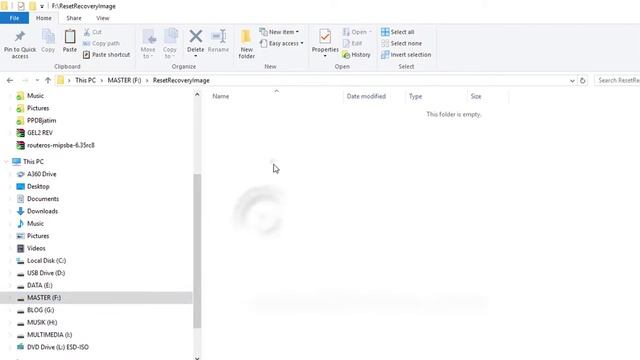Screen dimensions: 640x360
Task: Select Videos under This PC
Action: pyautogui.click(x=36, y=248)
